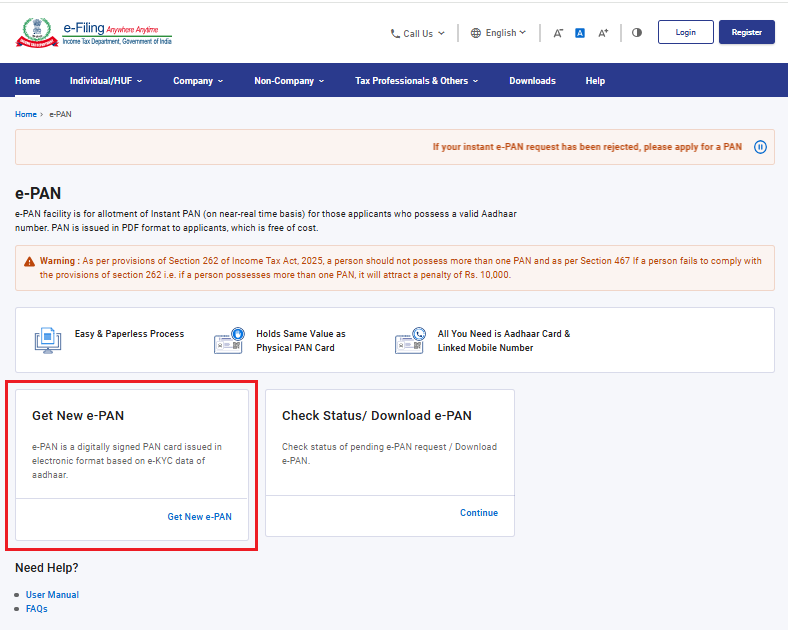Pause the scrolling e-PAN rejection notice
This screenshot has width=788, height=630.
pos(760,147)
